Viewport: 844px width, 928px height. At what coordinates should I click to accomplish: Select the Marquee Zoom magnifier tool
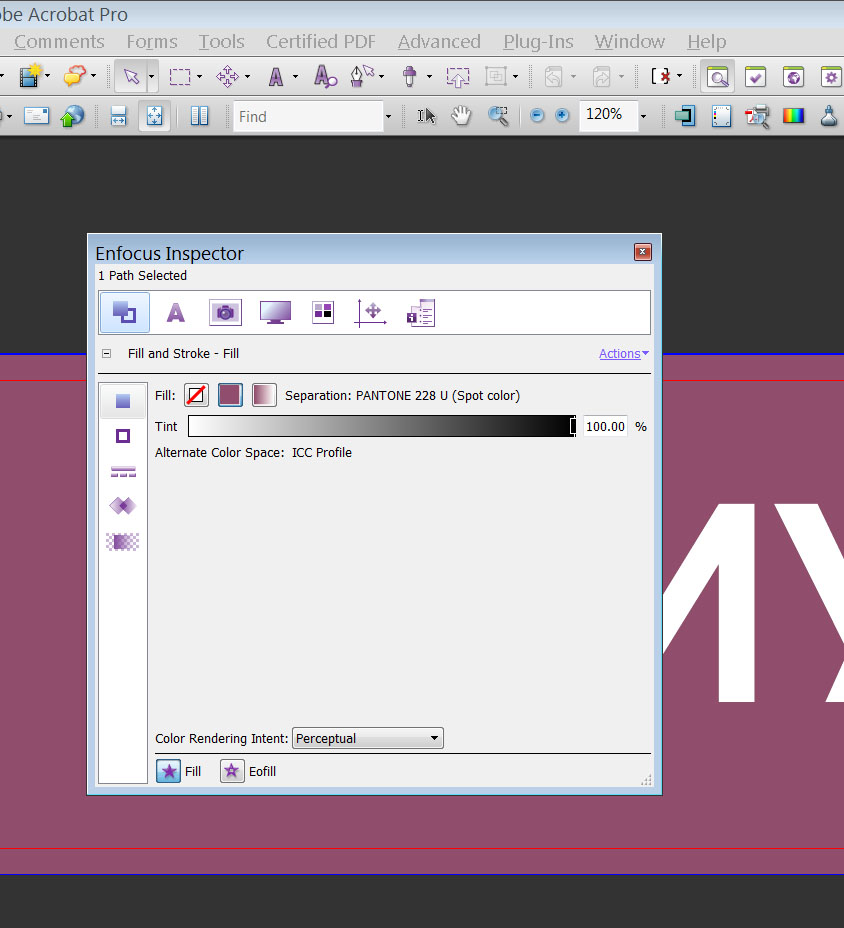pyautogui.click(x=498, y=116)
